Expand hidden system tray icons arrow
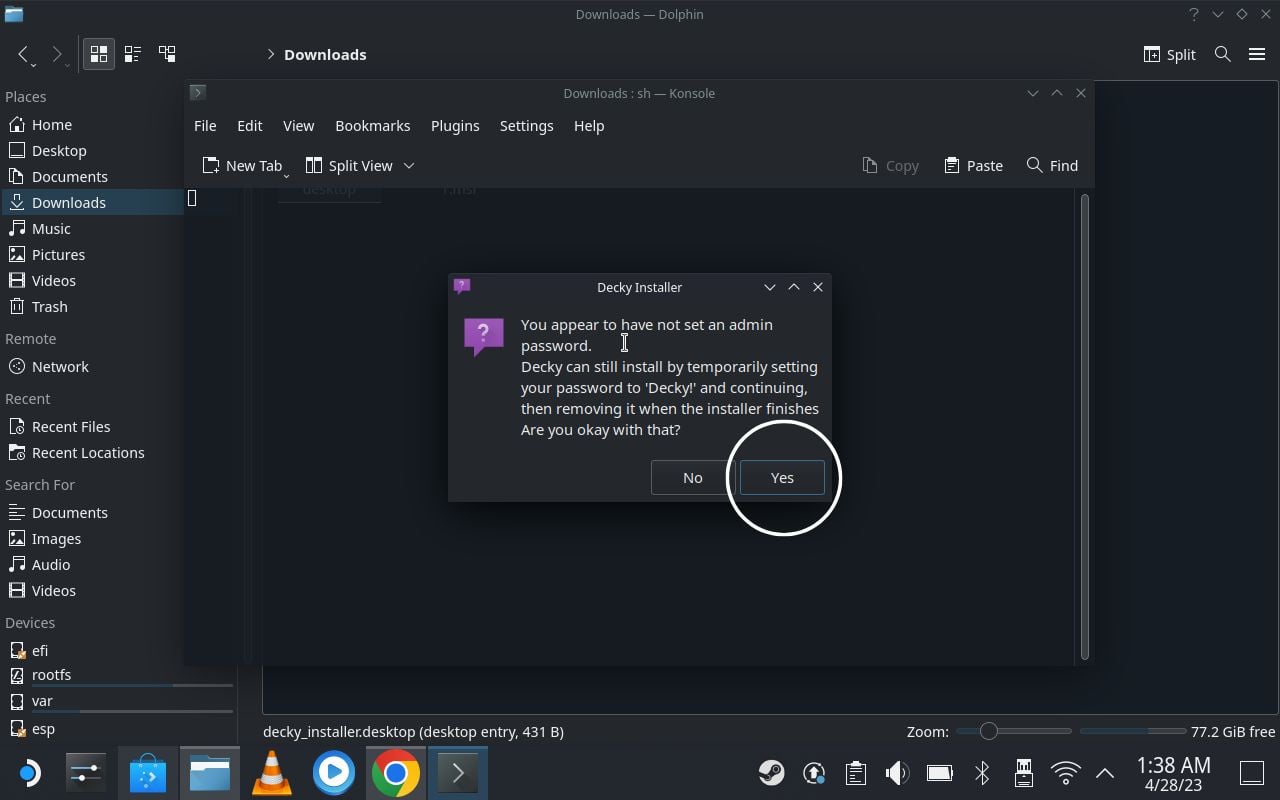Image resolution: width=1280 pixels, height=800 pixels. coord(1105,773)
